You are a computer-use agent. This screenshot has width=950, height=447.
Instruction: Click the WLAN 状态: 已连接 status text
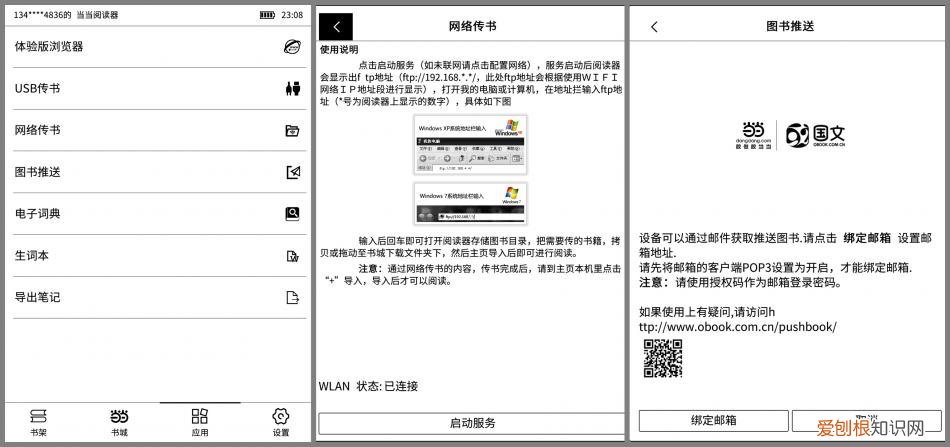(368, 386)
